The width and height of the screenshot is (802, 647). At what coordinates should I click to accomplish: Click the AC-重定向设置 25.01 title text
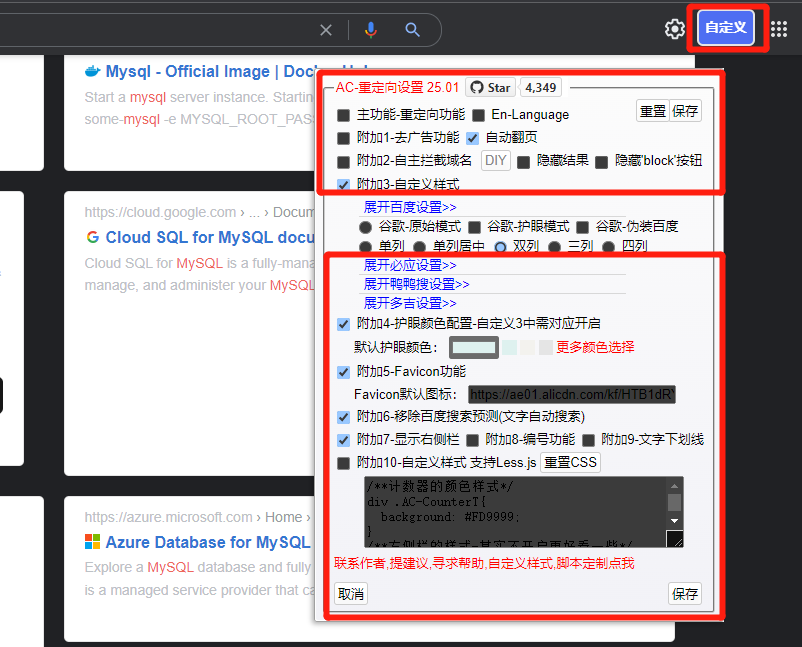(397, 87)
